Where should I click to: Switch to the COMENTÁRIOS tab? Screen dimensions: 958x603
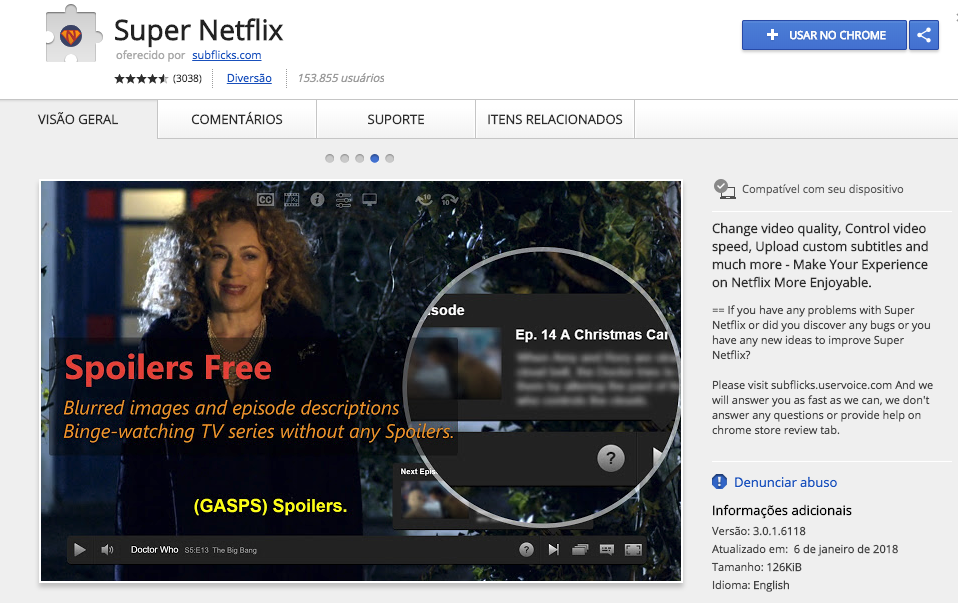coord(237,119)
